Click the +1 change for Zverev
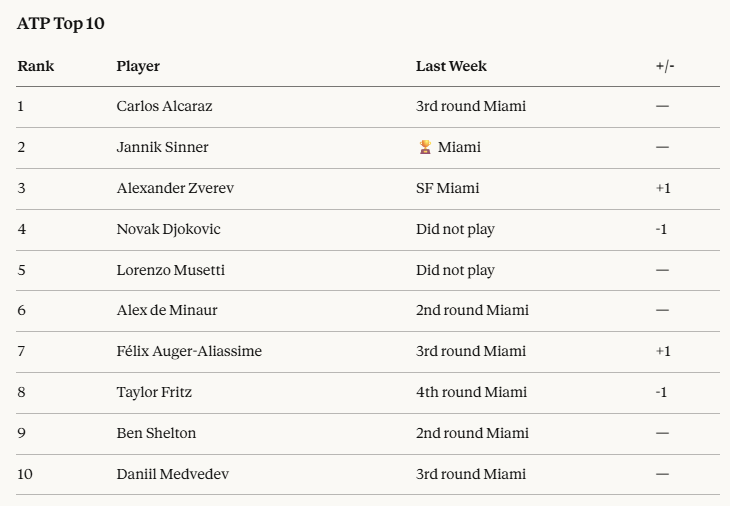Viewport: 730px width, 506px height. tap(663, 188)
